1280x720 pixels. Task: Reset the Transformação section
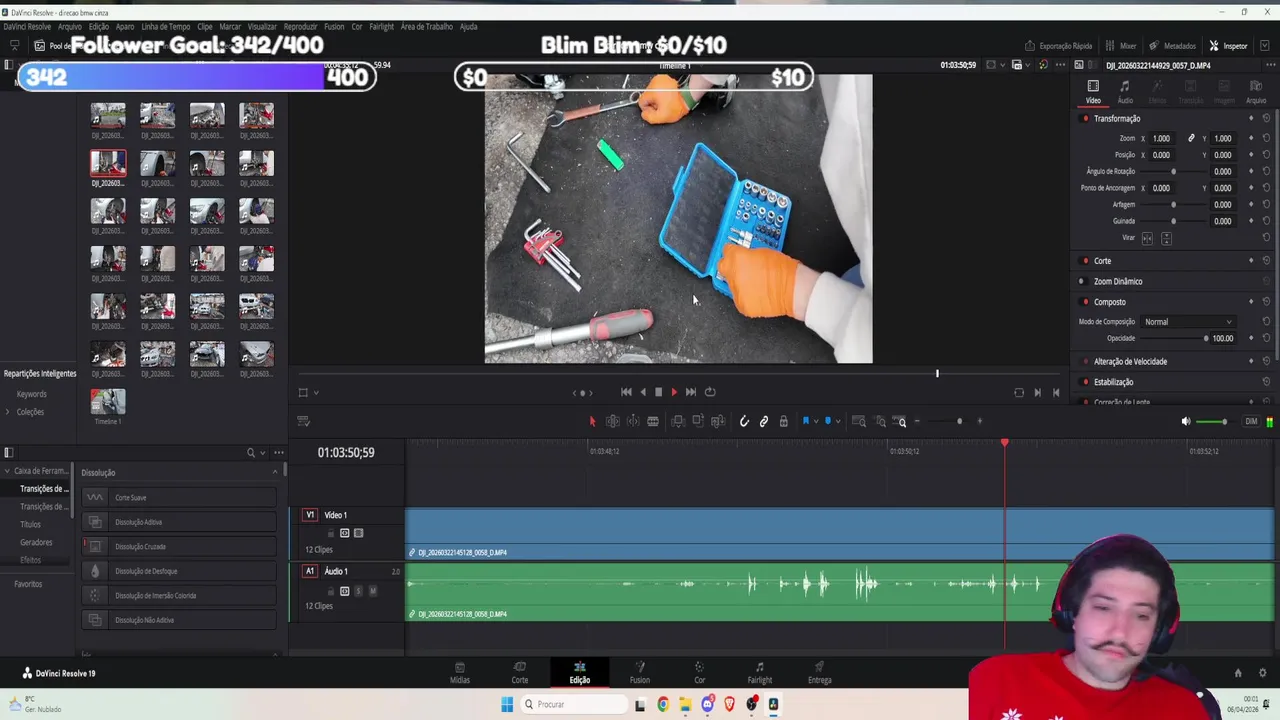point(1266,119)
